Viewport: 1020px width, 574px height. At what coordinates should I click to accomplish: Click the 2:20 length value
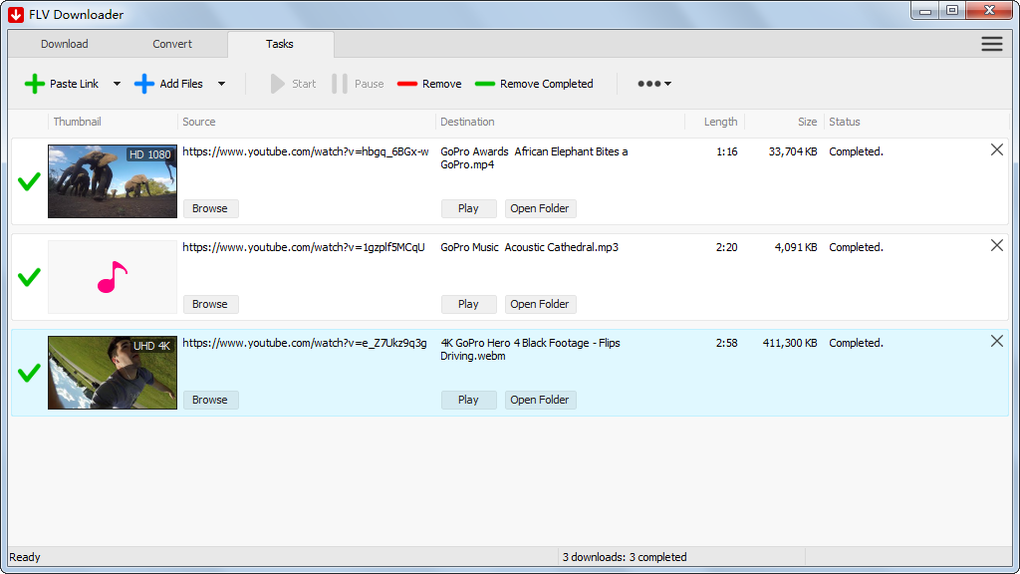click(x=727, y=247)
